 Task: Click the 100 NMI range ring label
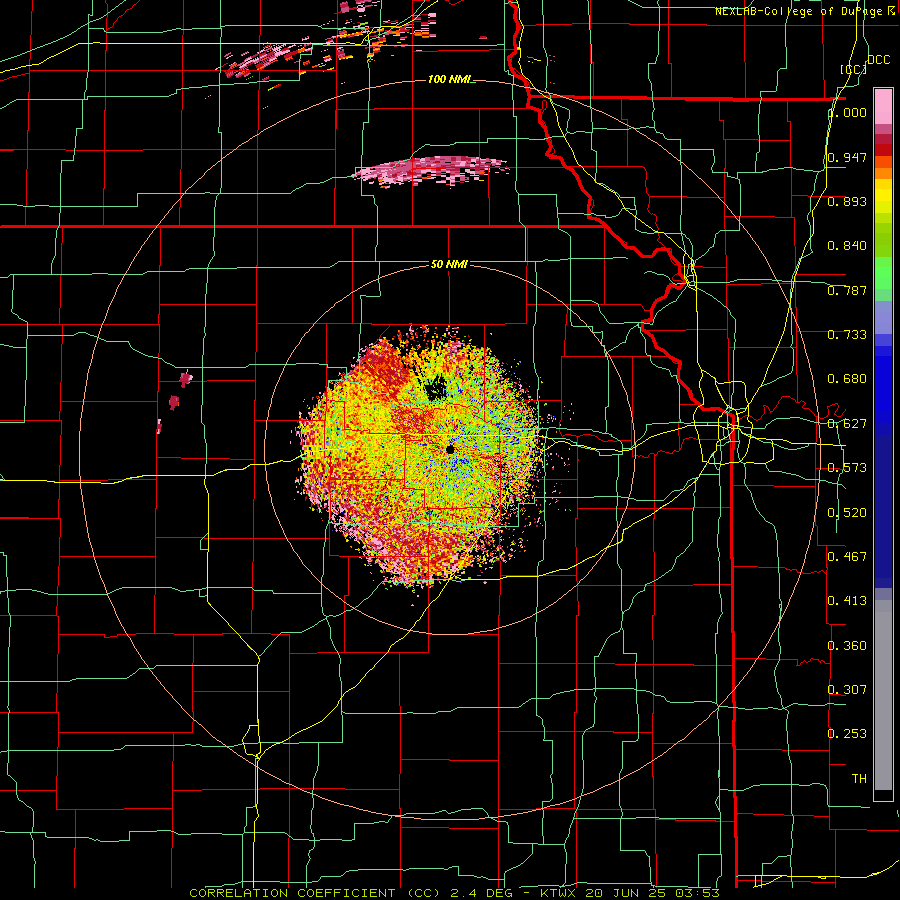448,79
